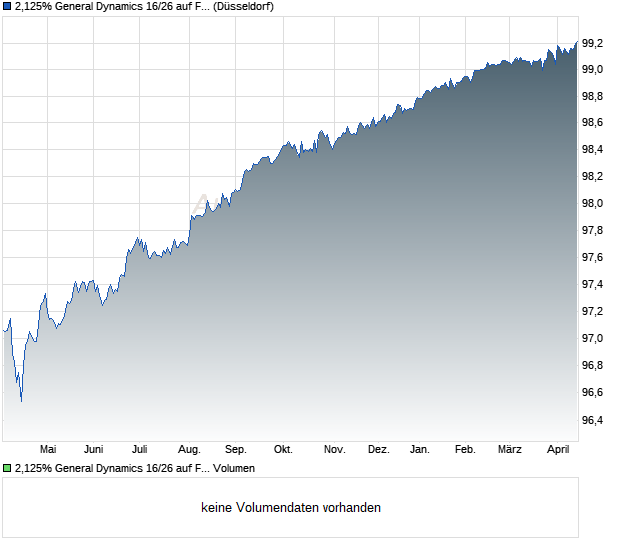
Task: Select the 'Dez.' month label on the axis
Action: pyautogui.click(x=379, y=449)
